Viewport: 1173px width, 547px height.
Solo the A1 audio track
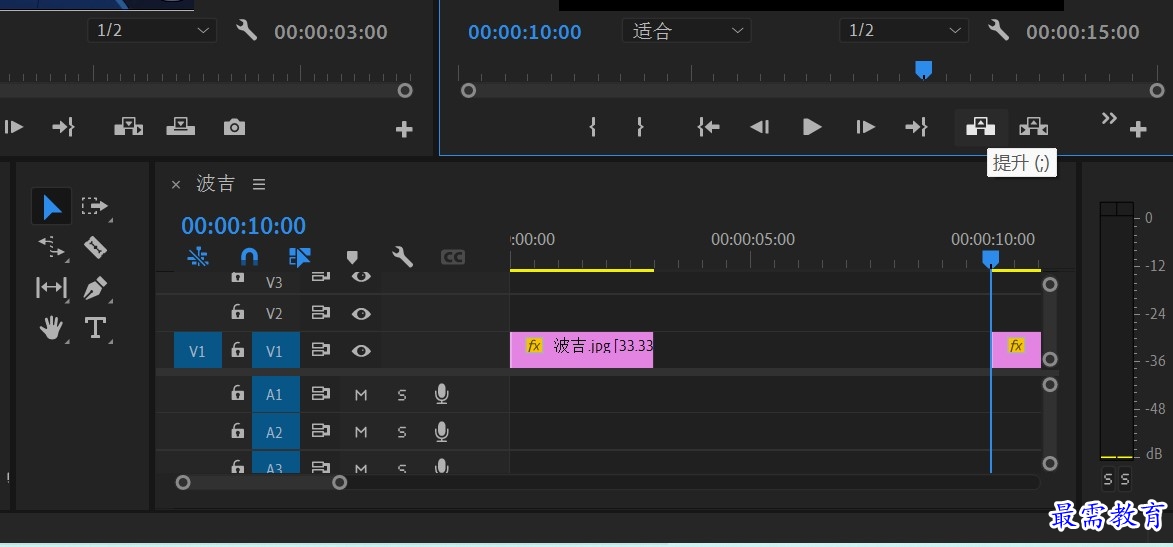tap(402, 394)
